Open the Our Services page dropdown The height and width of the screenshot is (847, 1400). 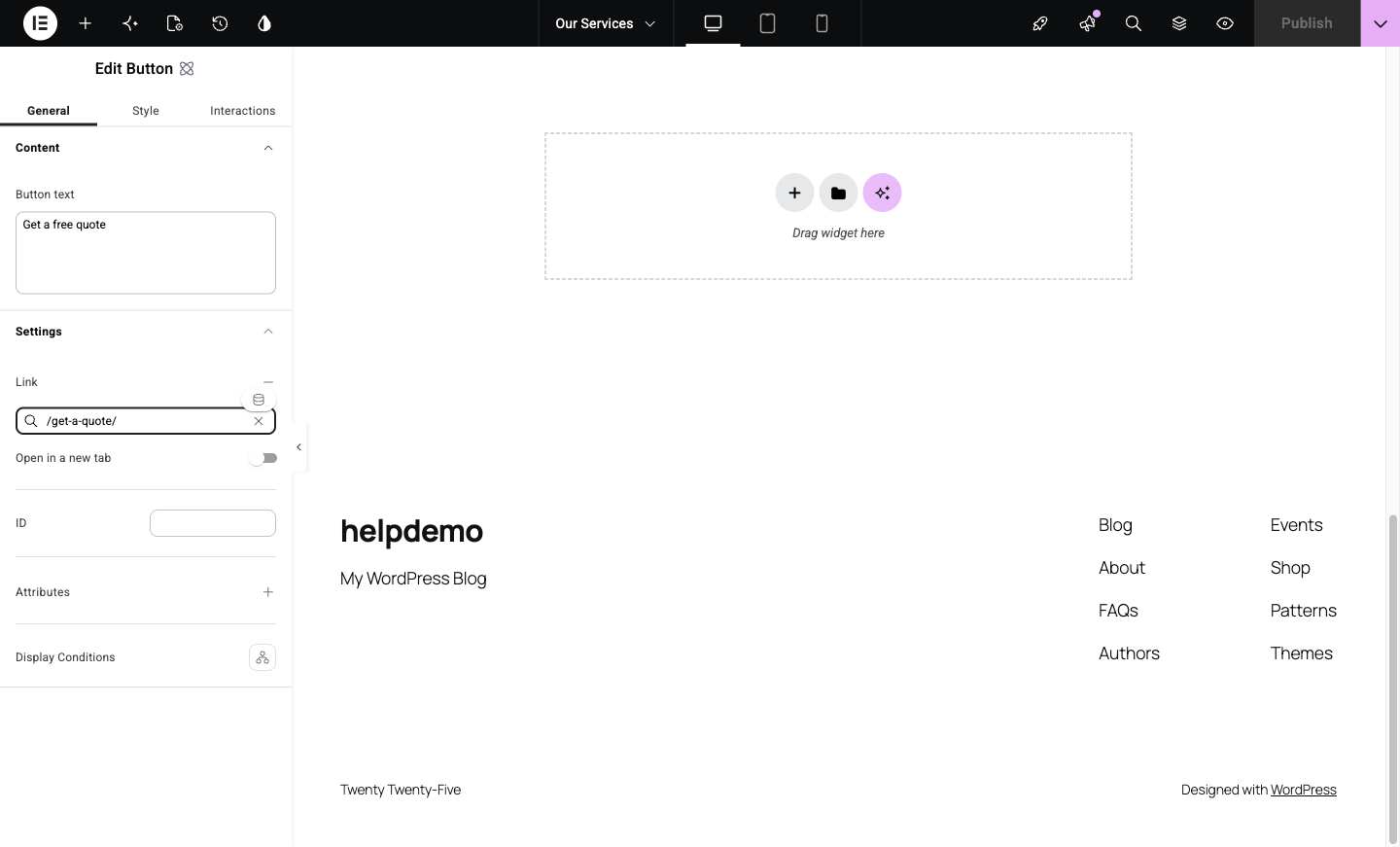click(606, 23)
